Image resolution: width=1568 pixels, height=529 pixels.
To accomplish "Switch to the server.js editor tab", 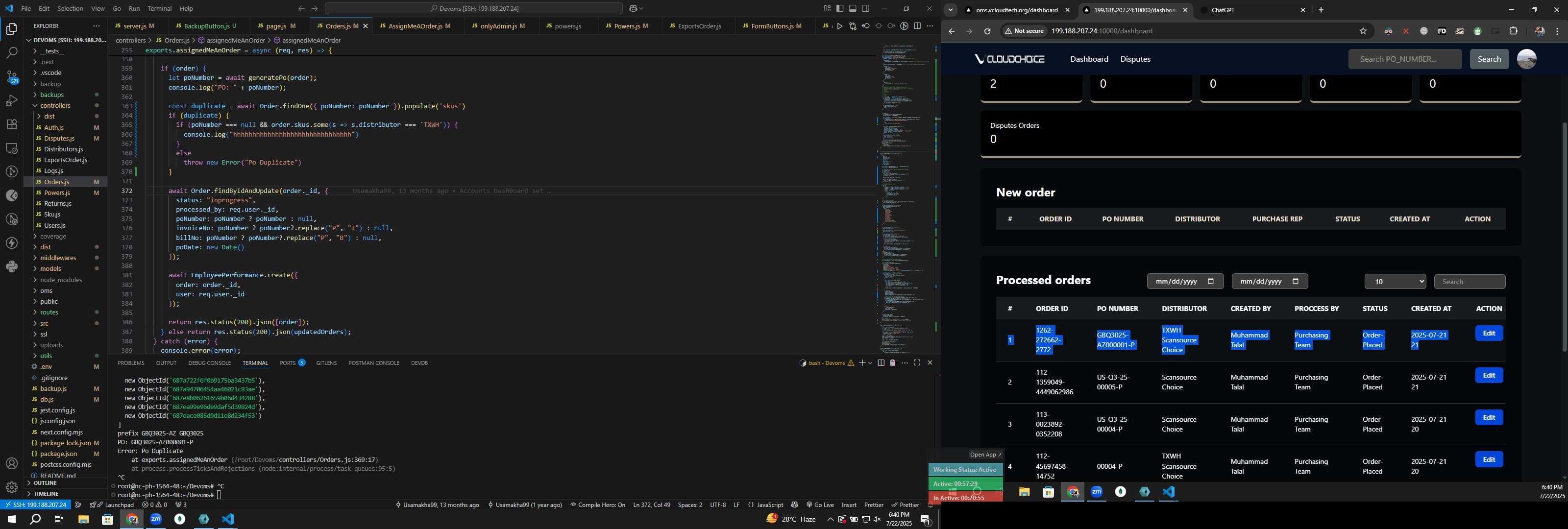I will (135, 26).
